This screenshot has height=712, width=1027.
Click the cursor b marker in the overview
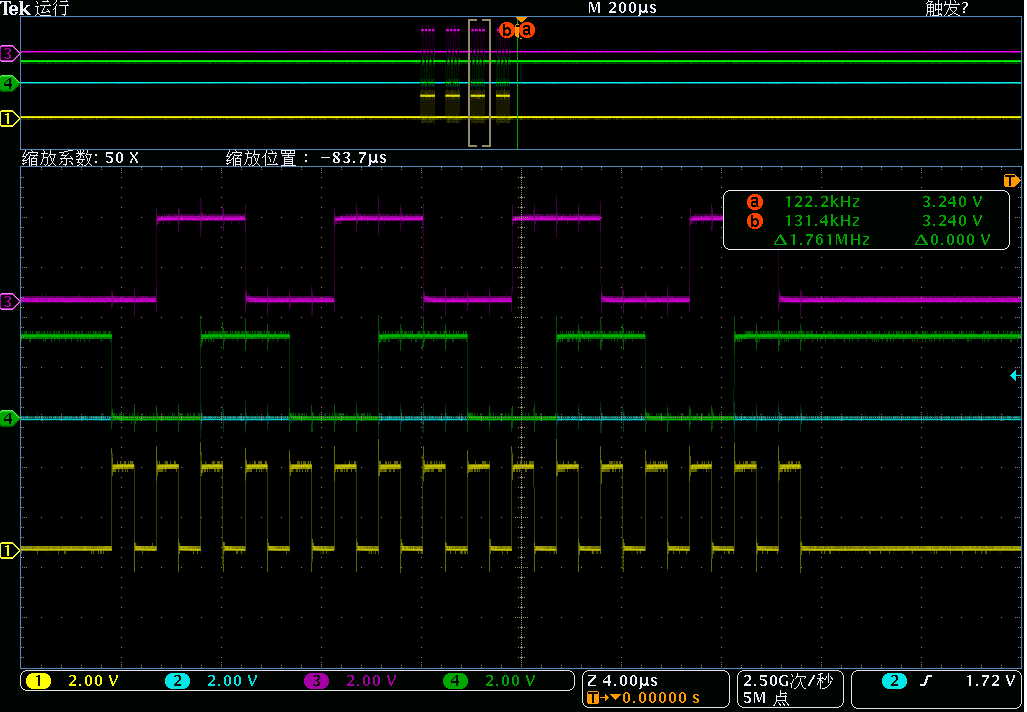(x=508, y=30)
